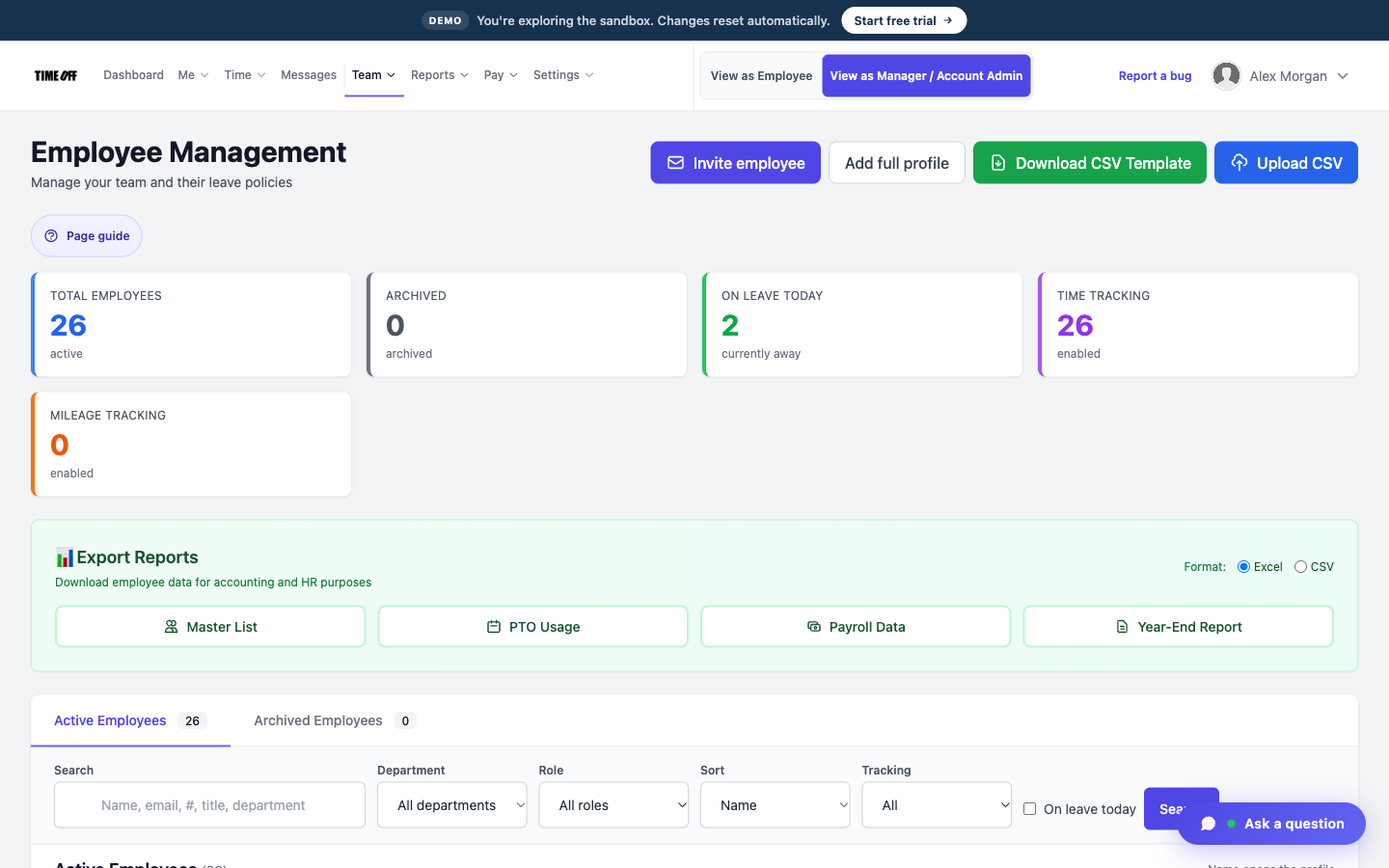This screenshot has width=1389, height=868.
Task: Open the Pay navigation menu
Action: 501,75
